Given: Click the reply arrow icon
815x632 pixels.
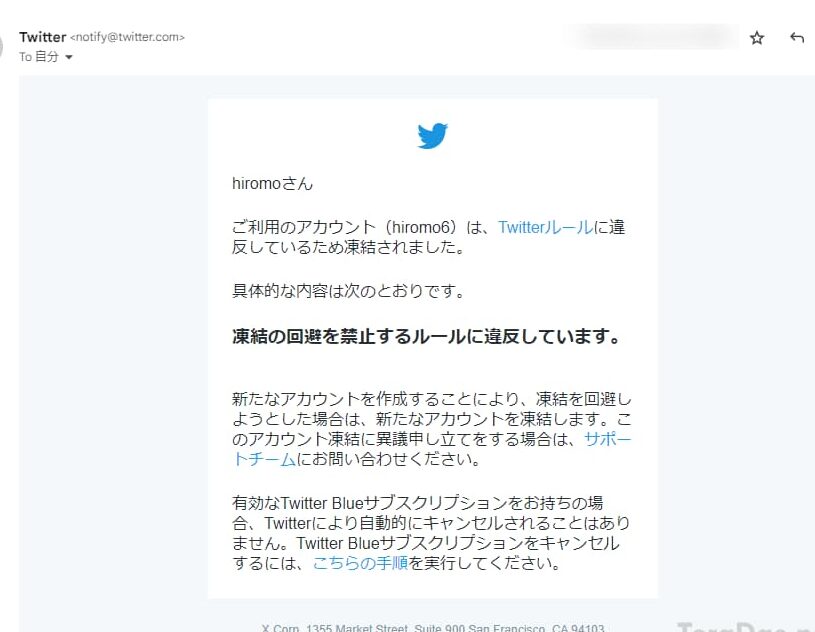Looking at the screenshot, I should tap(797, 38).
